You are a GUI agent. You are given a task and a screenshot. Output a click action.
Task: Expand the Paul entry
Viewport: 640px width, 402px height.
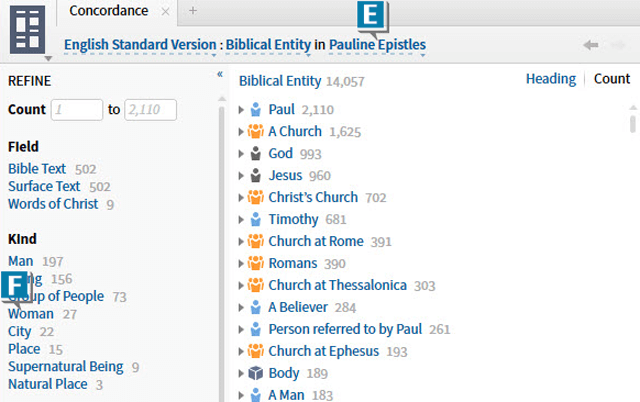[242, 110]
